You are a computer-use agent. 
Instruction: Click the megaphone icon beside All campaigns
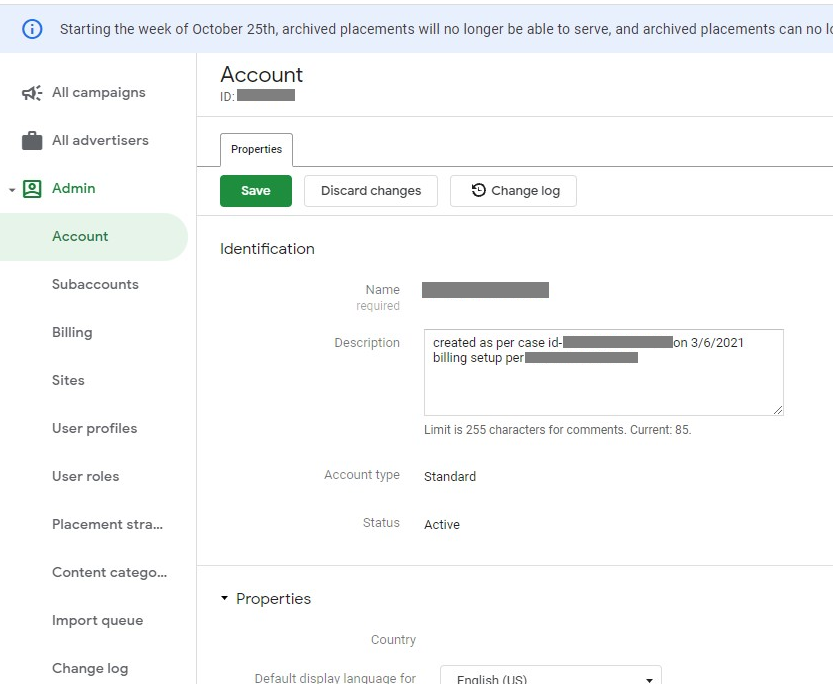[32, 93]
